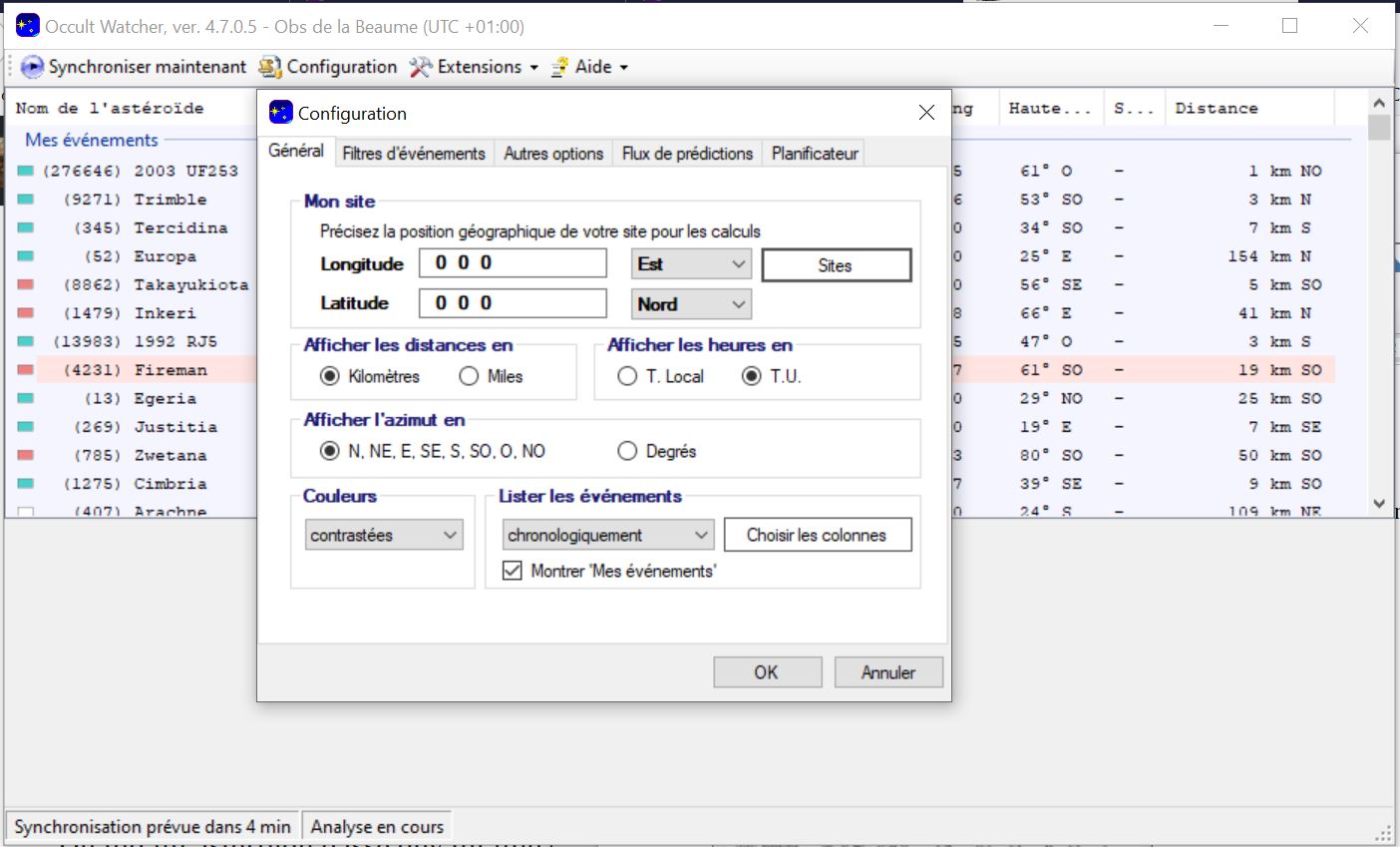Click the color flag next to (9271) Trimble

point(26,200)
